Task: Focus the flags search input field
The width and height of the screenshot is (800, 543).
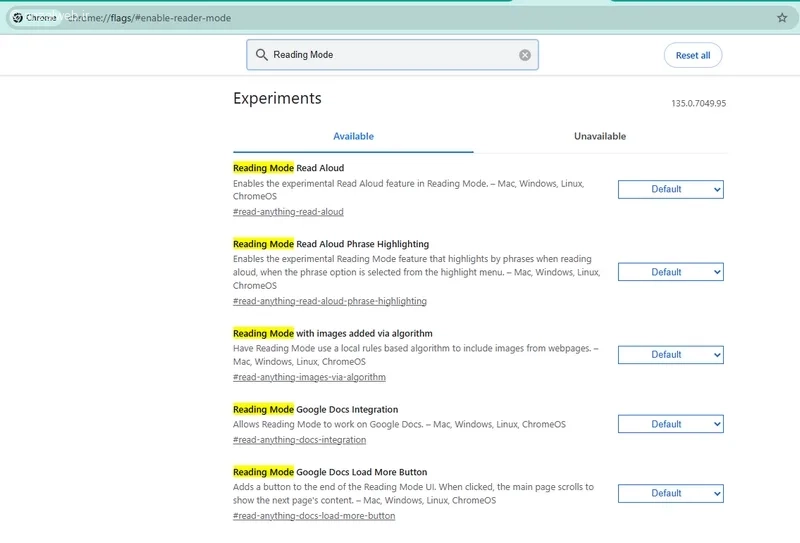Action: pos(390,55)
